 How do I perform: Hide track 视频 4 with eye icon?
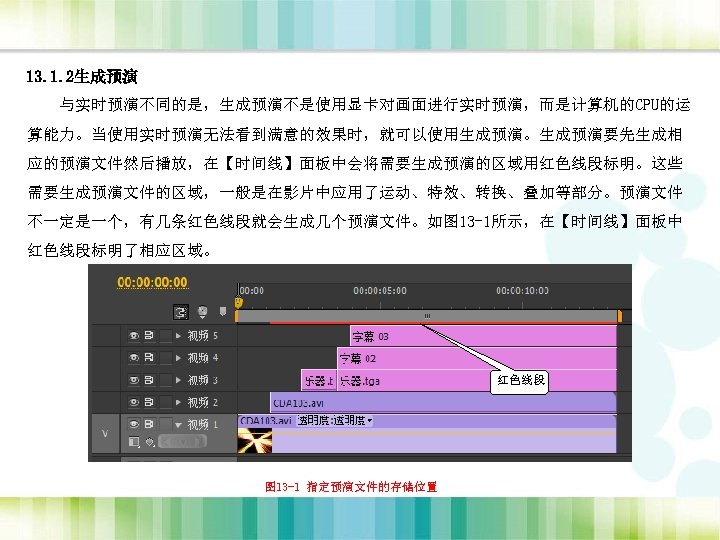coord(134,358)
